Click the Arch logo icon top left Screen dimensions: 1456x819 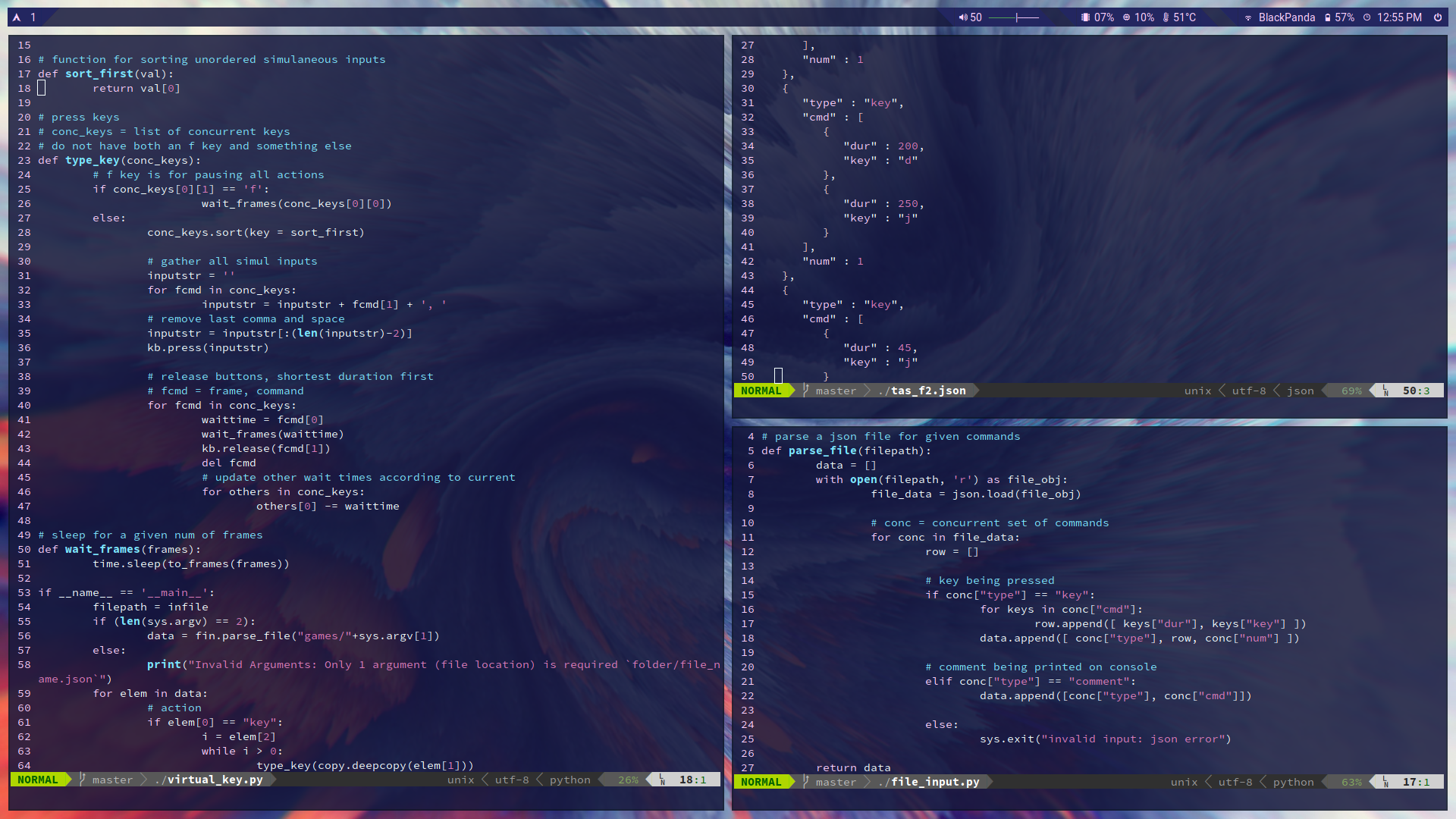pos(17,17)
